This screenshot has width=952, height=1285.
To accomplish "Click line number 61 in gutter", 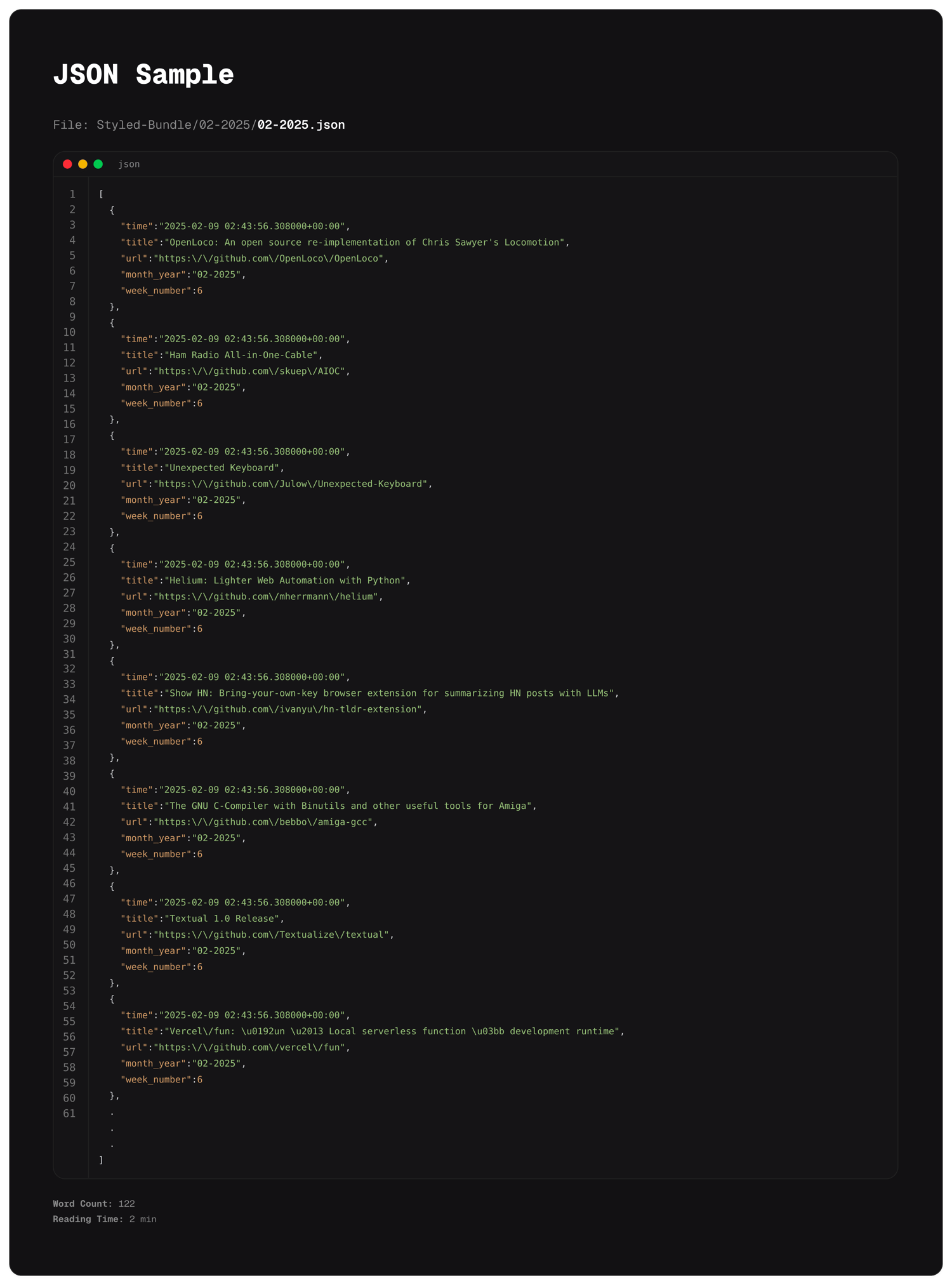I will point(69,1114).
